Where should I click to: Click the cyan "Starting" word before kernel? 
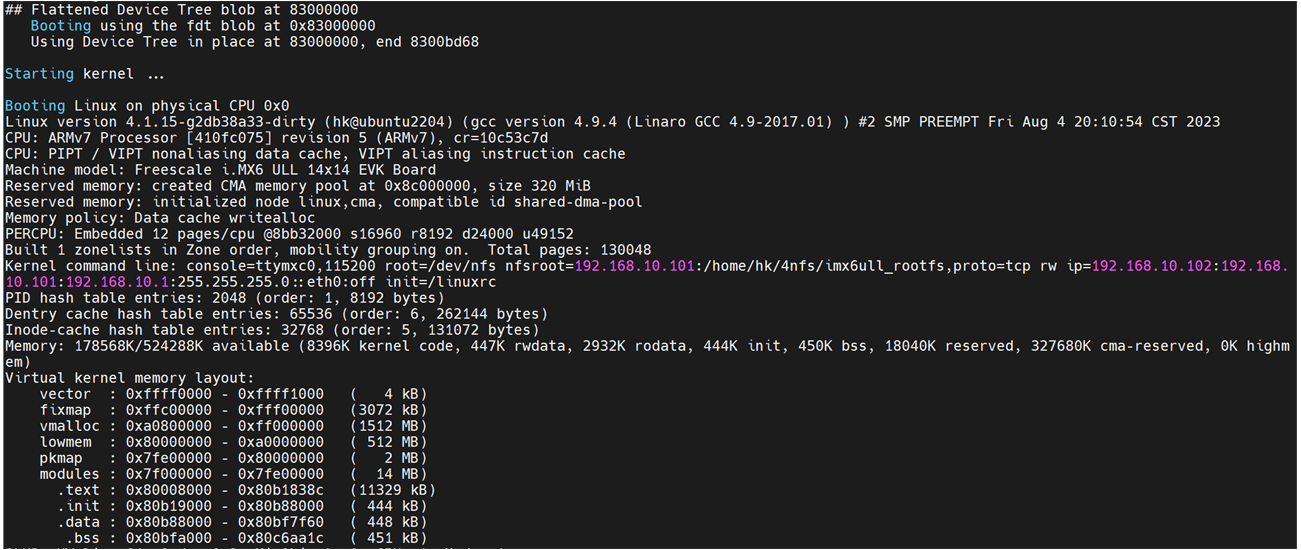coord(39,74)
